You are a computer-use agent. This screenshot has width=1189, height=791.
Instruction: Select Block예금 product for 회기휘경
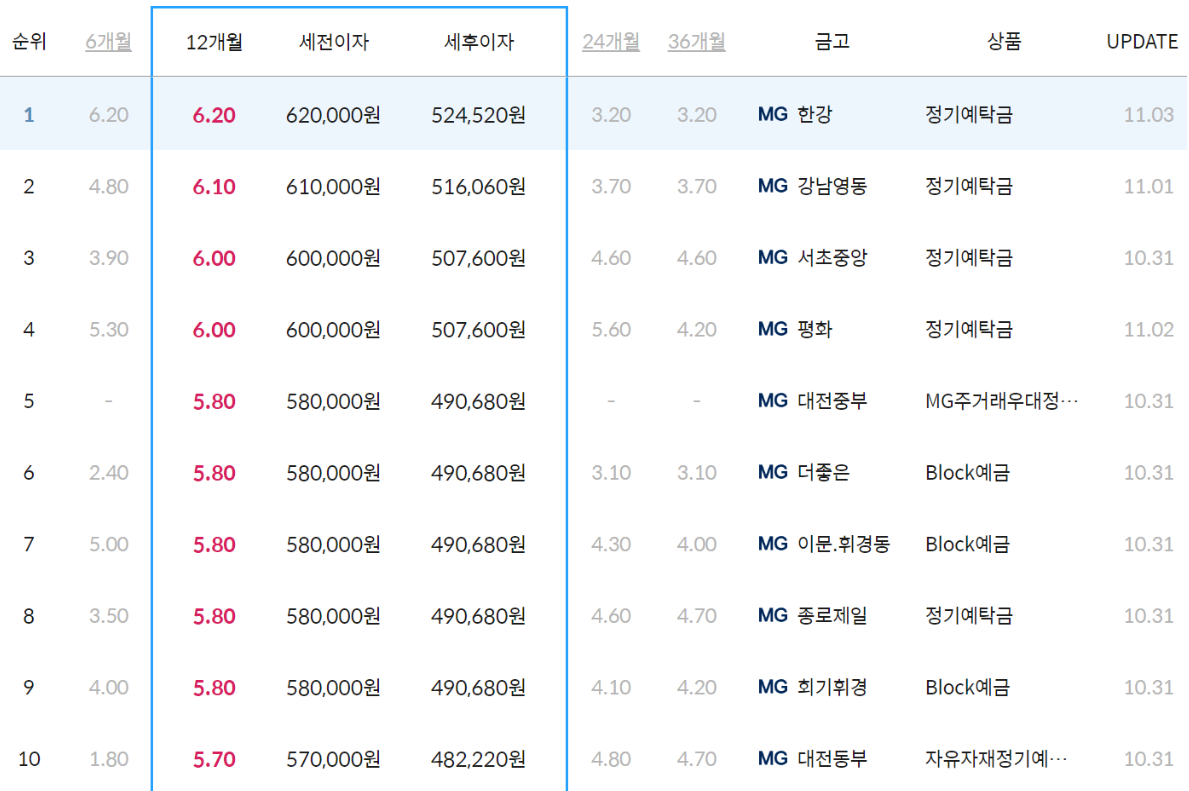click(x=968, y=687)
